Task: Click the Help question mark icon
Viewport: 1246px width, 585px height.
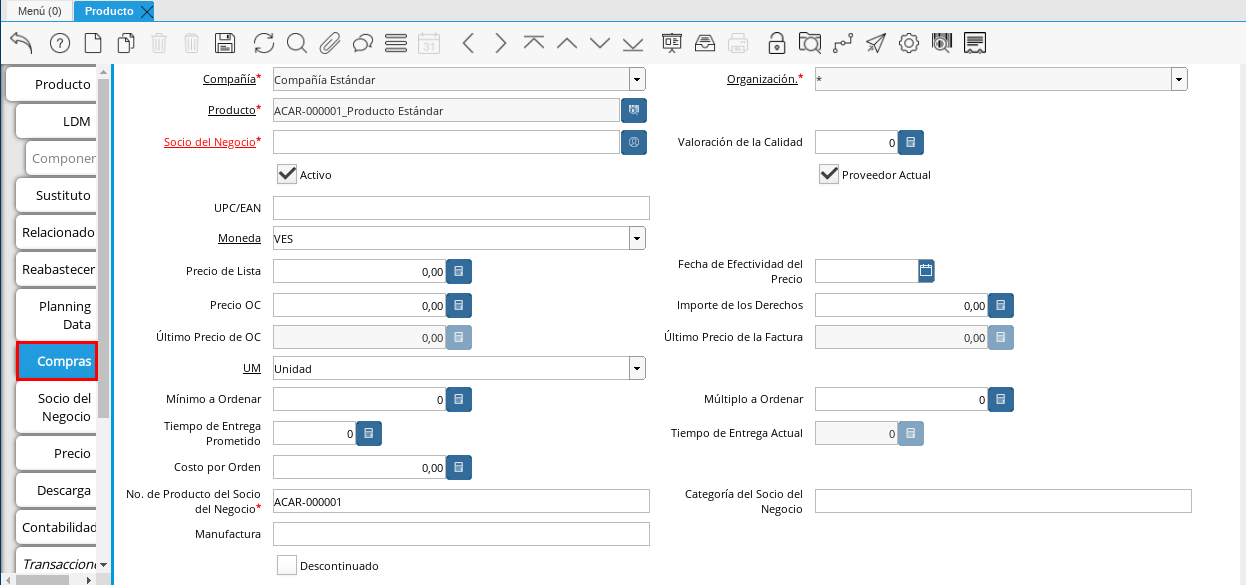Action: (59, 43)
